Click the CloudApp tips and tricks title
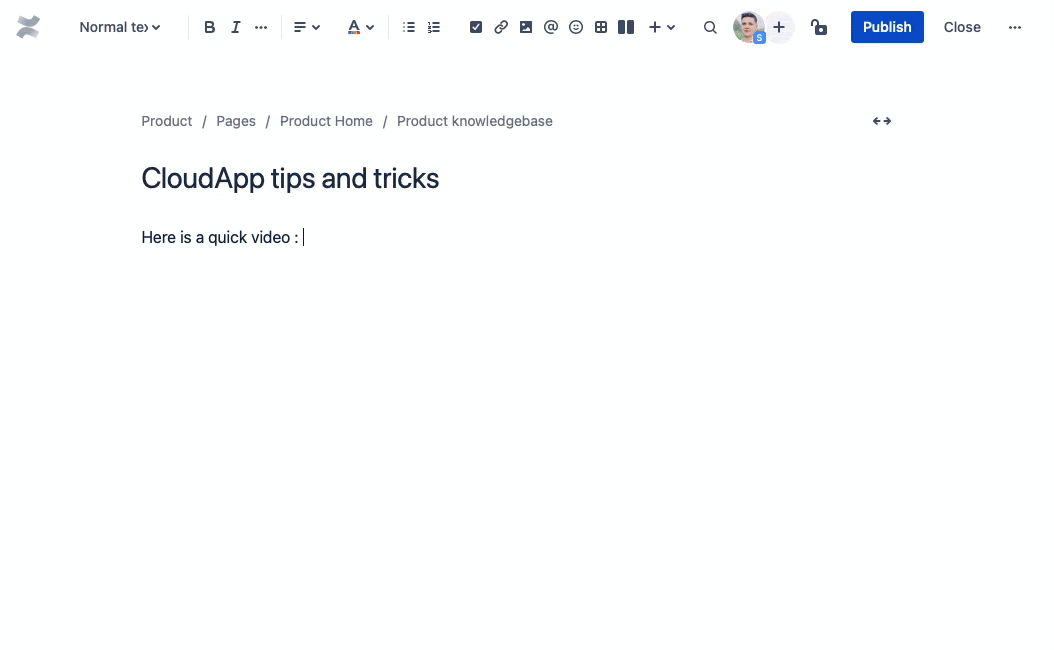1054x650 pixels. tap(290, 178)
